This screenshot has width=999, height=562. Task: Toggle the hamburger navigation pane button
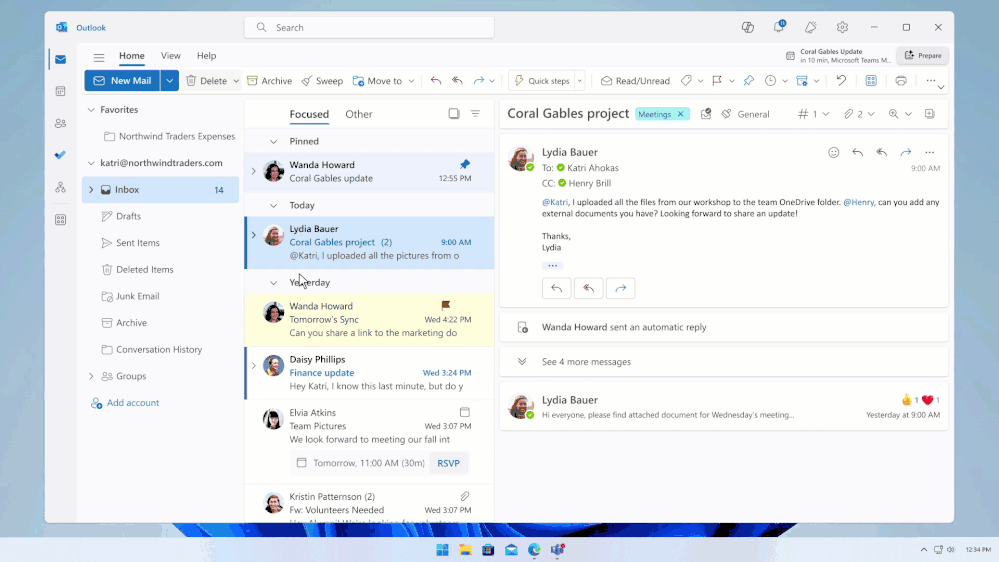99,57
